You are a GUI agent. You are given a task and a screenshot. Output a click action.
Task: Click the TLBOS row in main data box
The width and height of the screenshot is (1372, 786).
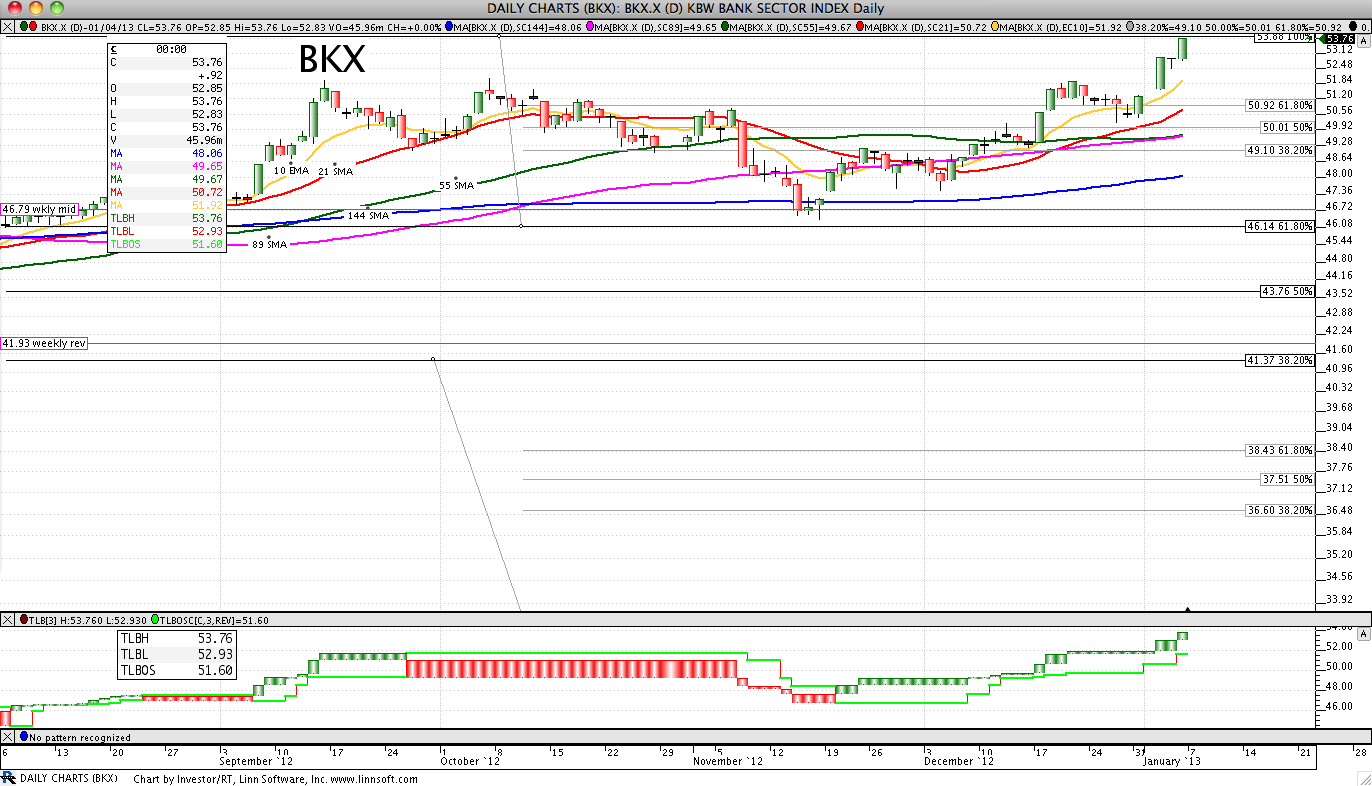166,243
